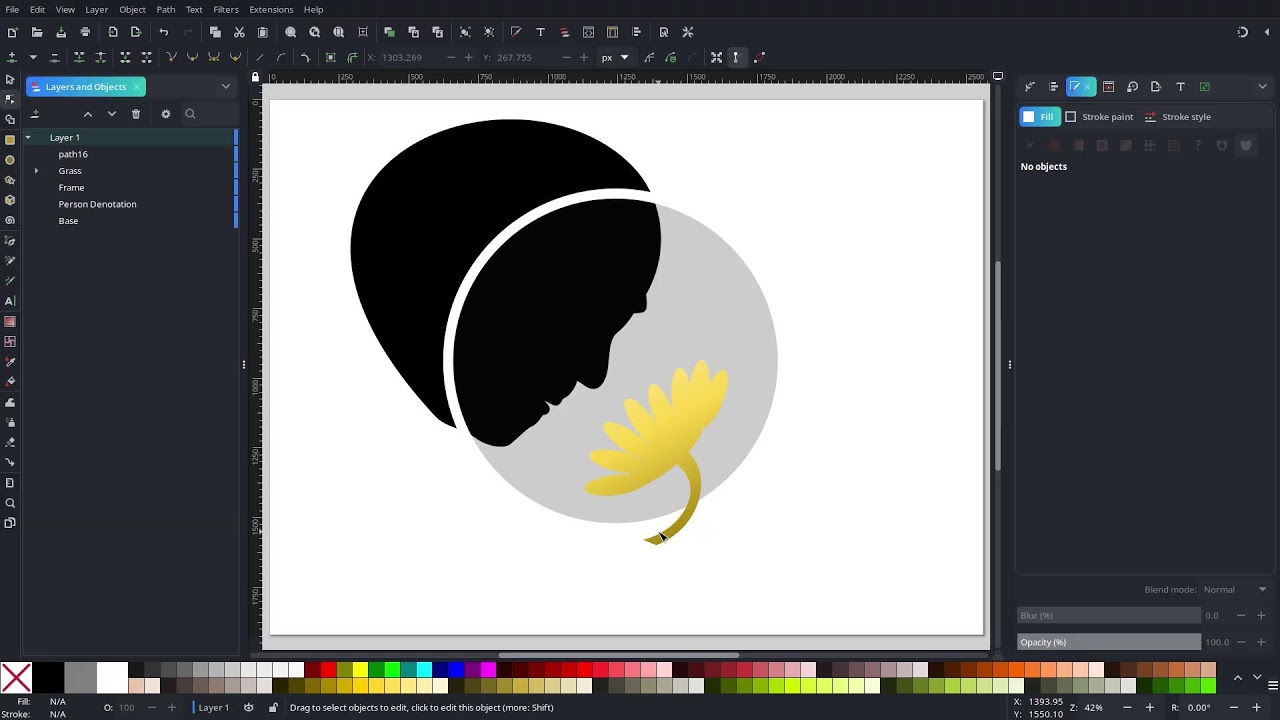Image resolution: width=1280 pixels, height=720 pixels.
Task: Select the Dropper color picker tool
Action: click(10, 362)
